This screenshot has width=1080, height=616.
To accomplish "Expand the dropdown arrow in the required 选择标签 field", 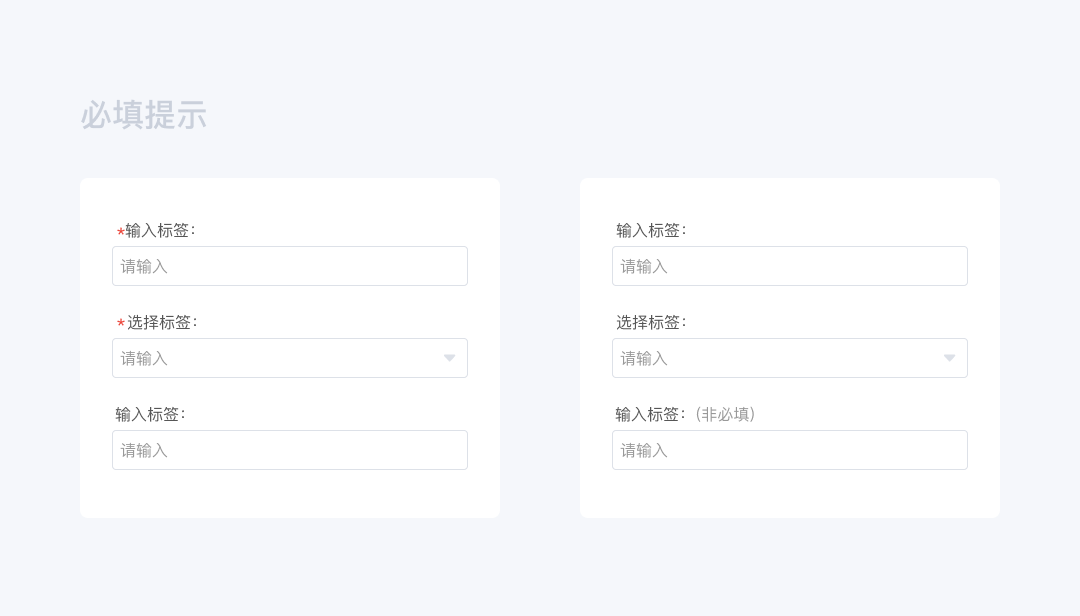I will (449, 358).
